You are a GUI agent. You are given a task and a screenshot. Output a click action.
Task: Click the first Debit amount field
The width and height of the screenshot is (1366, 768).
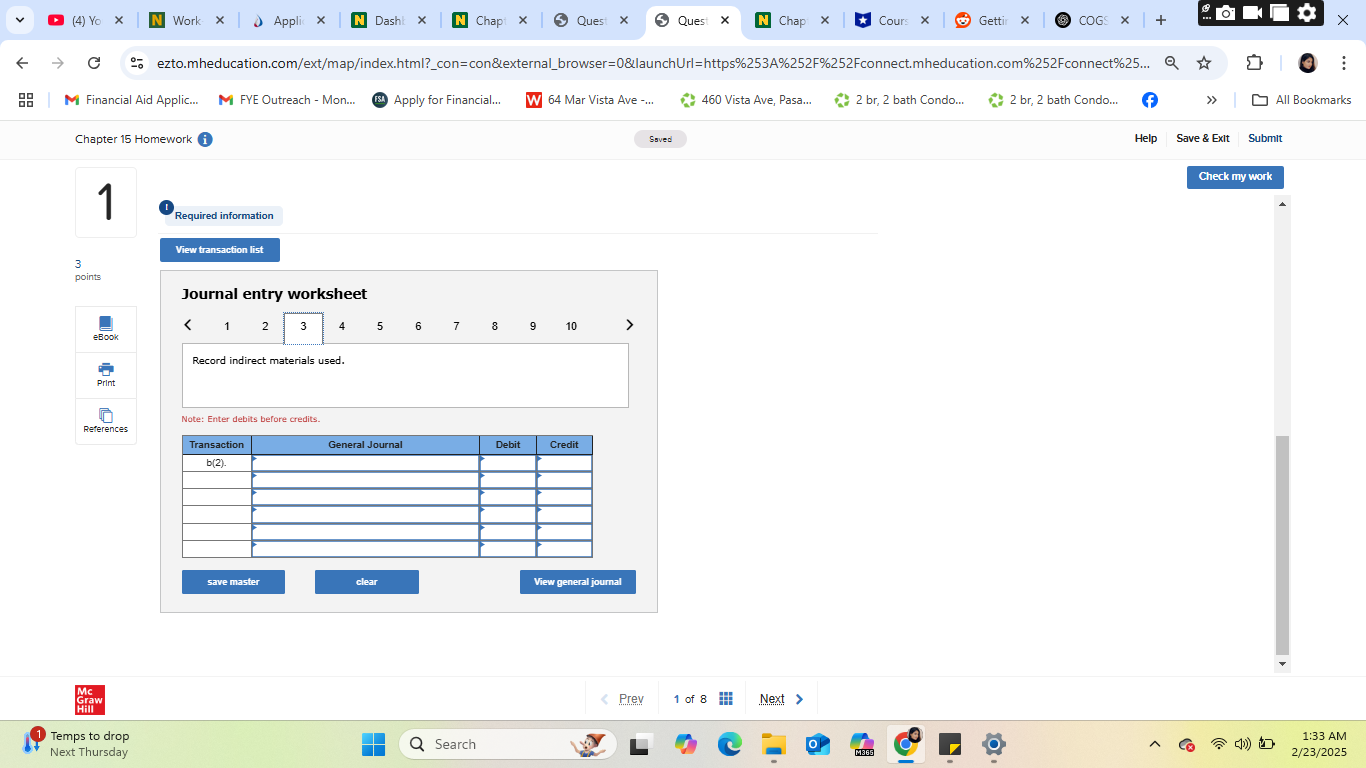[x=508, y=463]
